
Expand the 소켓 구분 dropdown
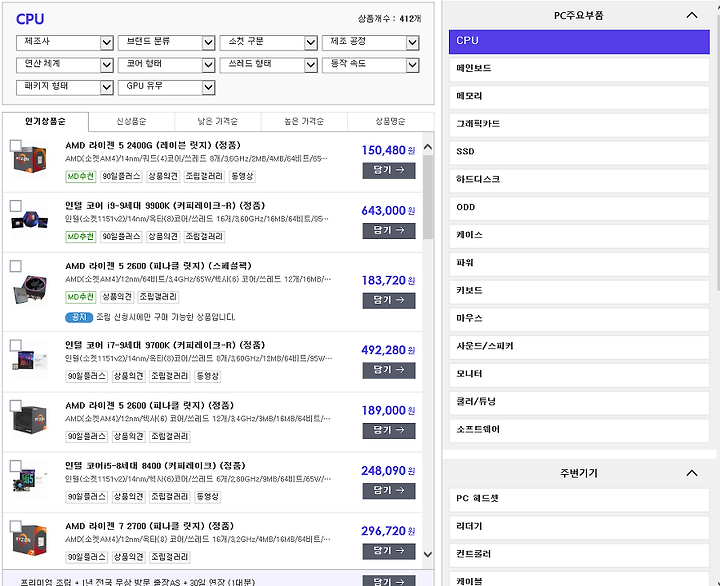tap(269, 43)
